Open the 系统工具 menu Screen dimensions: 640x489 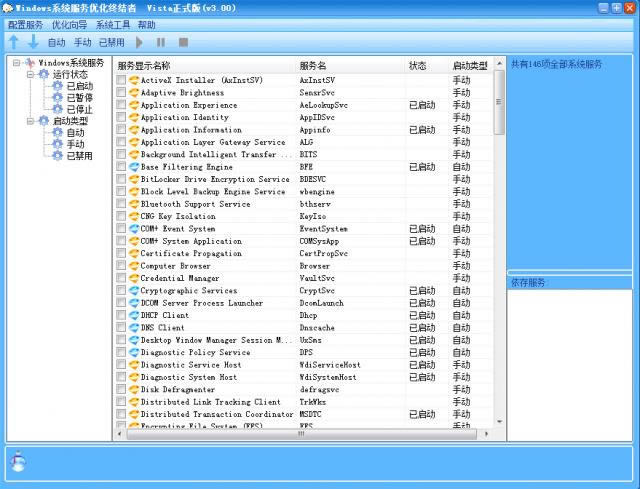coord(113,24)
